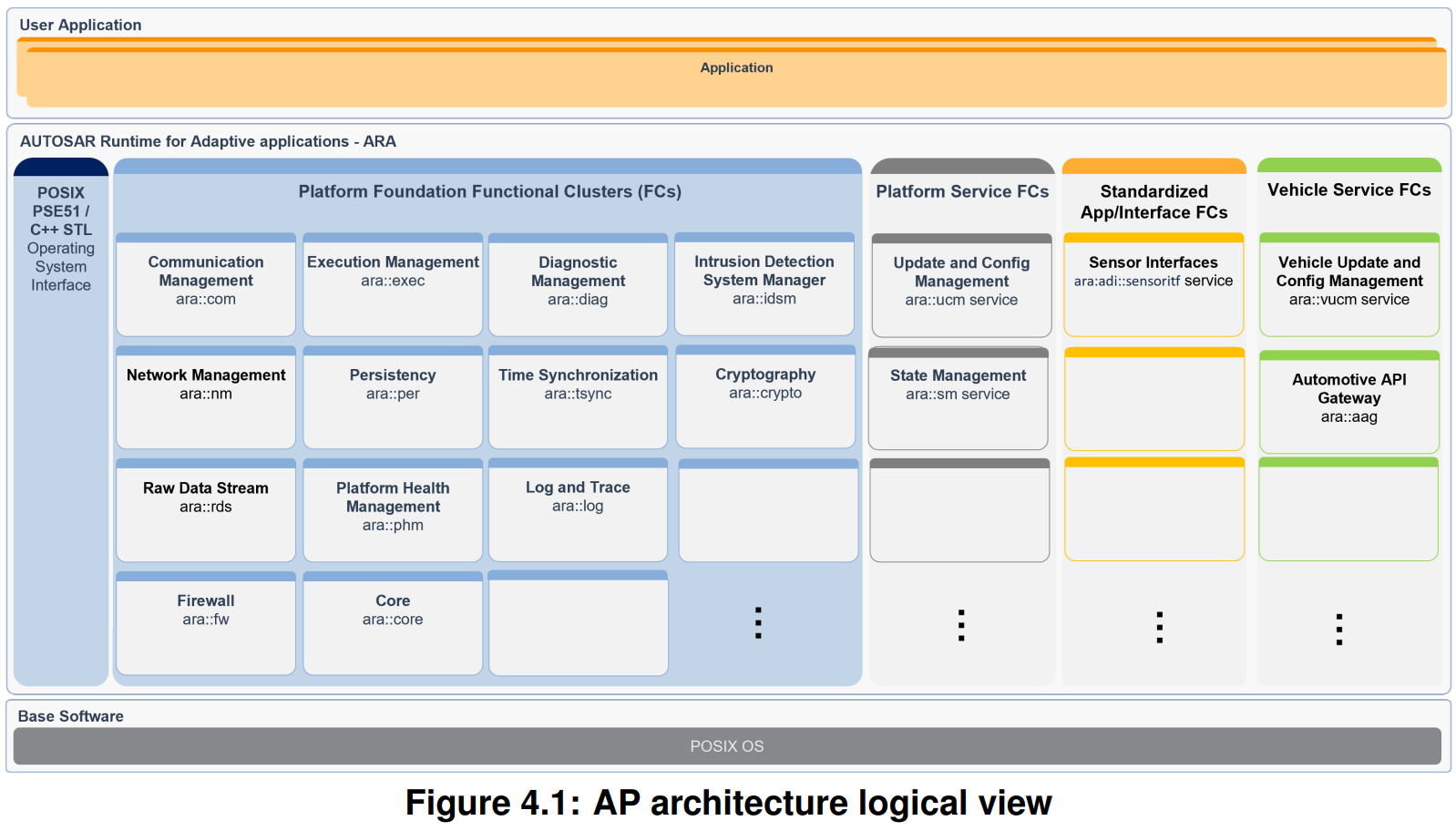The width and height of the screenshot is (1456, 831).
Task: Click the Automotive API Gateway ara::aag box
Action: [x=1349, y=402]
